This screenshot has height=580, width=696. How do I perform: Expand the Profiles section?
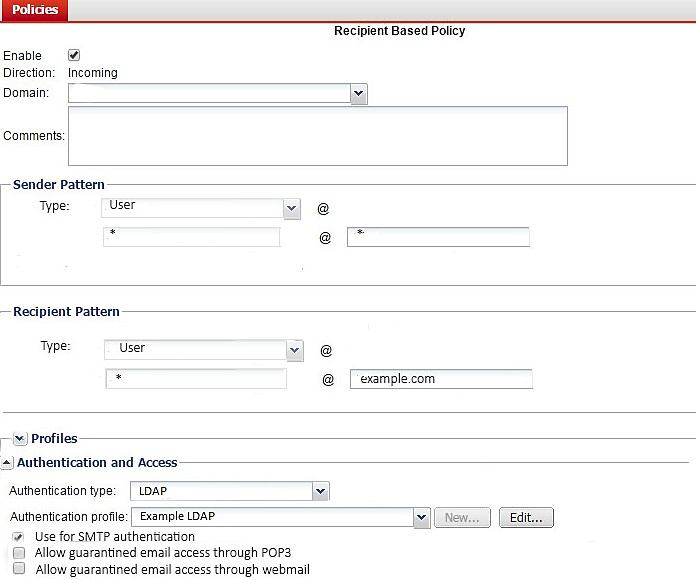[20, 439]
